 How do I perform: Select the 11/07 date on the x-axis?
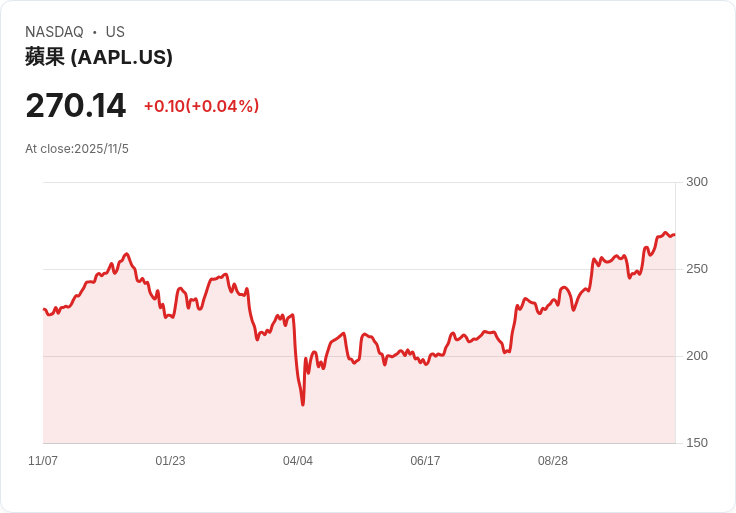tap(43, 461)
